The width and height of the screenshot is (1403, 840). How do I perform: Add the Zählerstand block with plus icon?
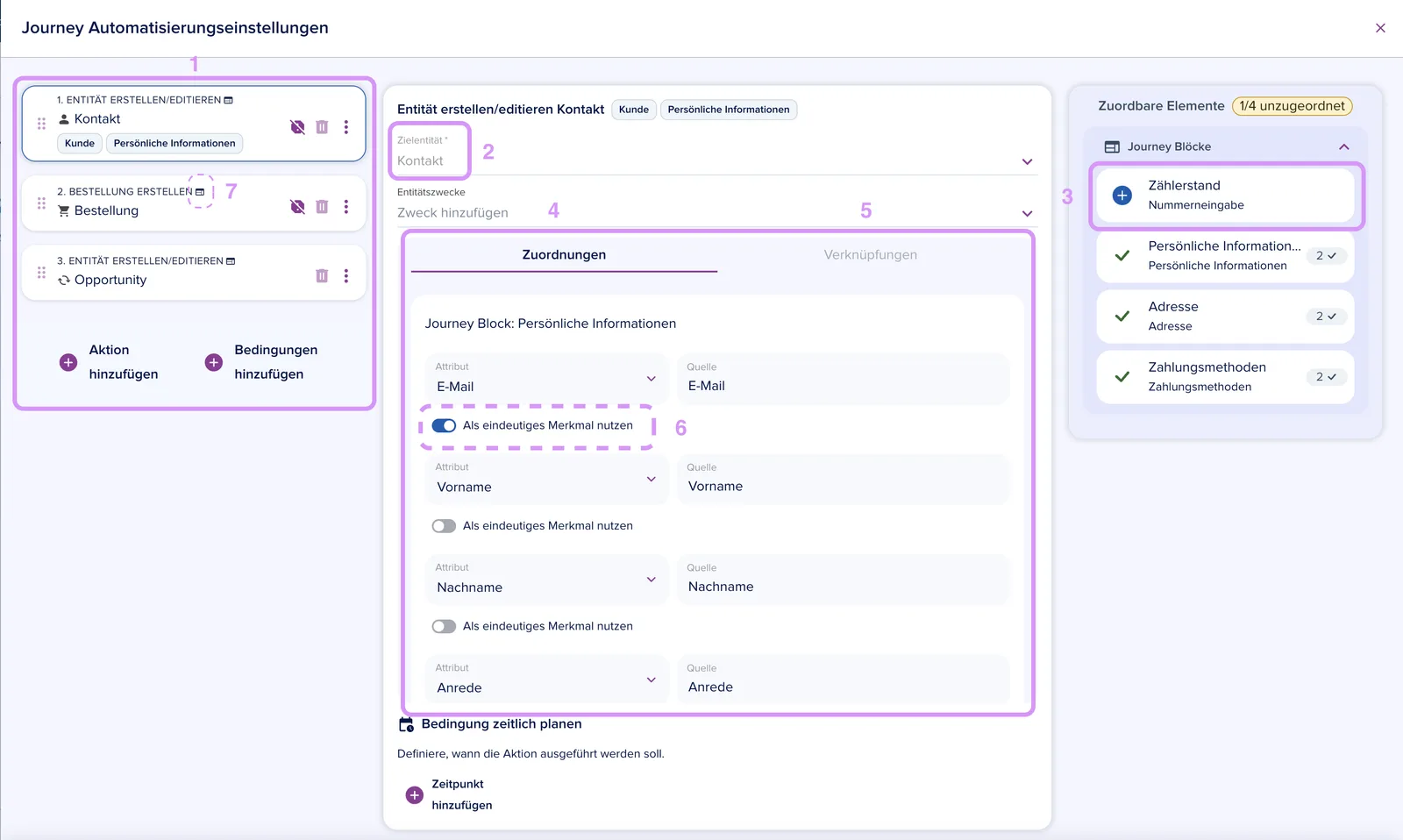click(x=1122, y=196)
